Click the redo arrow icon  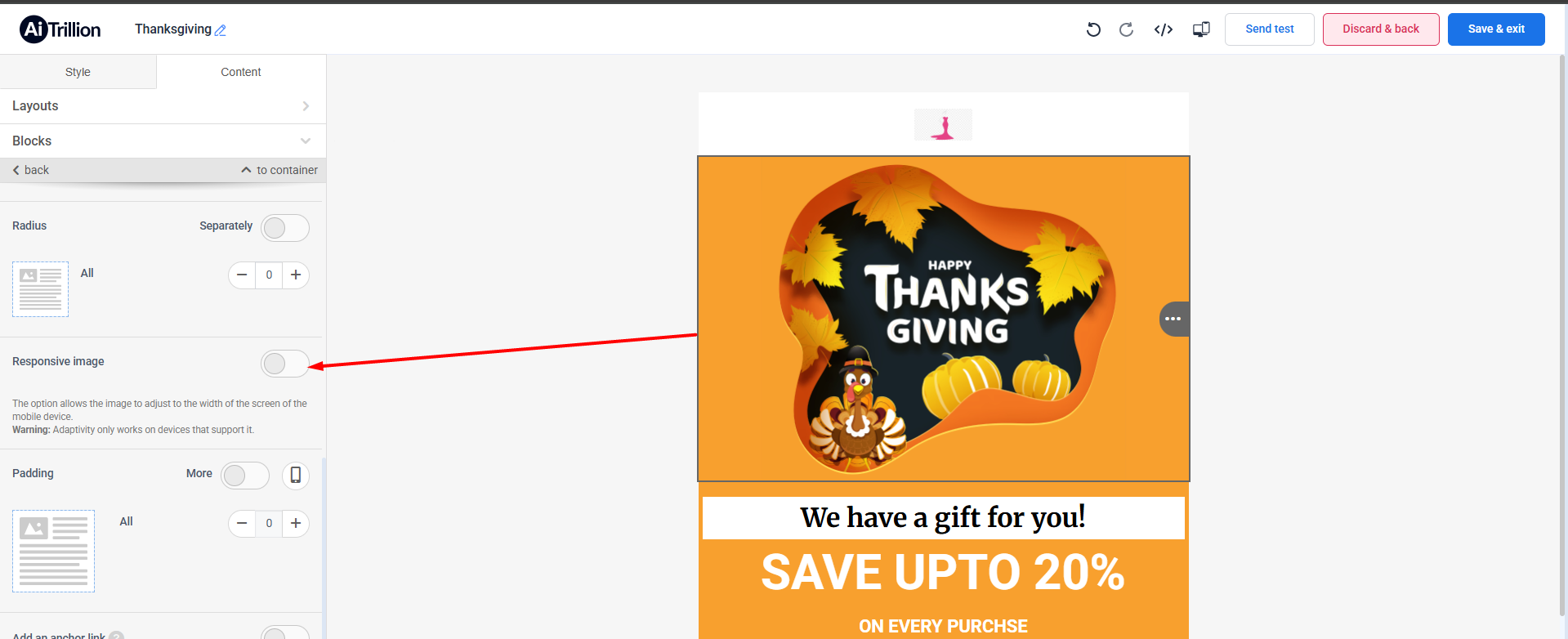(1126, 29)
